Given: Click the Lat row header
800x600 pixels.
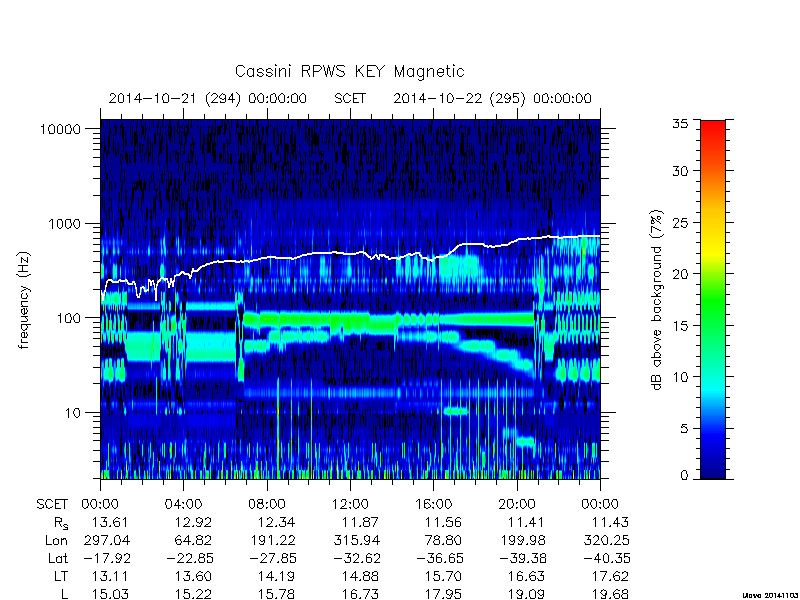Looking at the screenshot, I should (58, 559).
